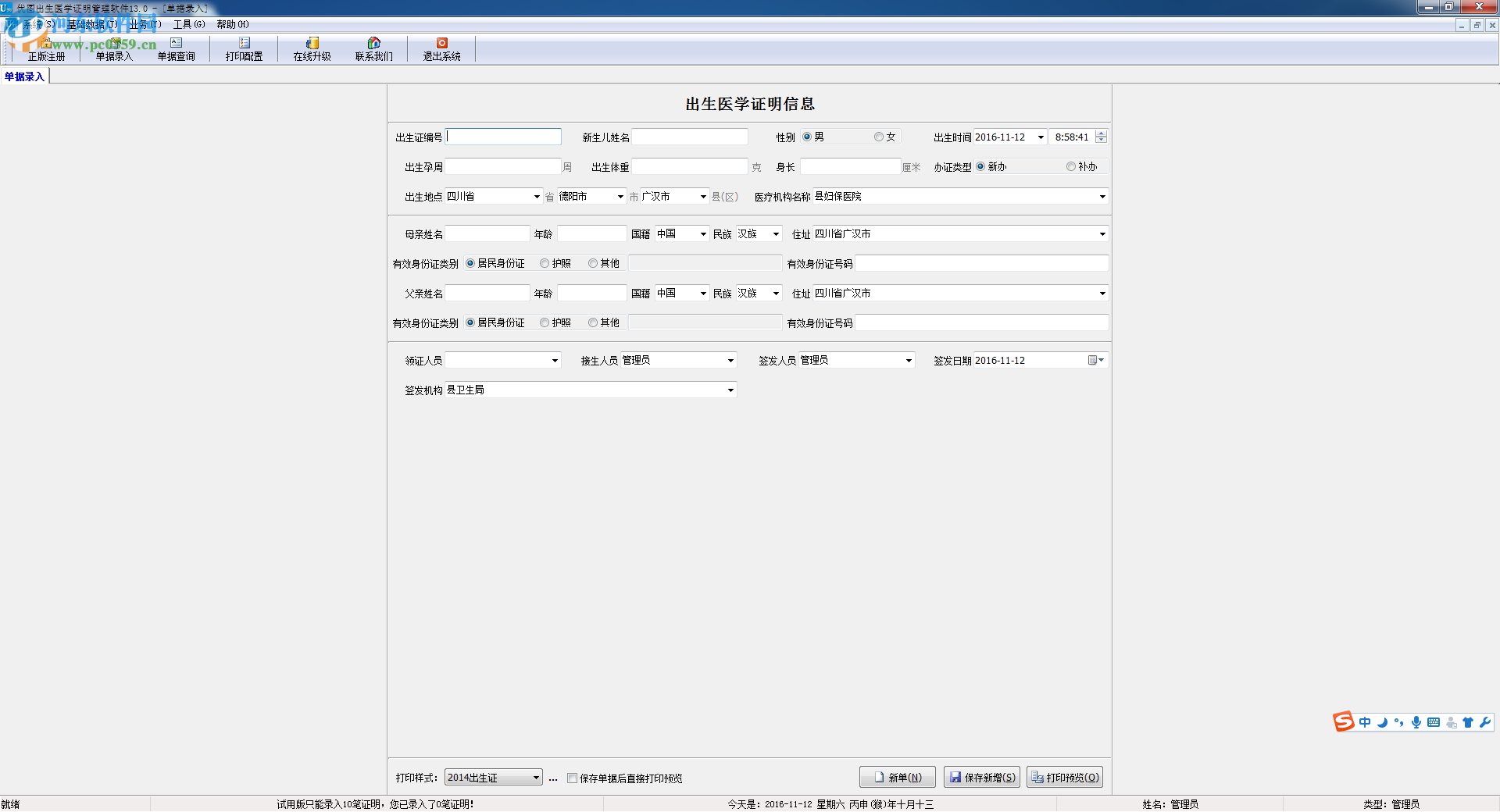1500x812 pixels.
Task: Open Sogou skin shirt icon
Action: (x=1468, y=722)
